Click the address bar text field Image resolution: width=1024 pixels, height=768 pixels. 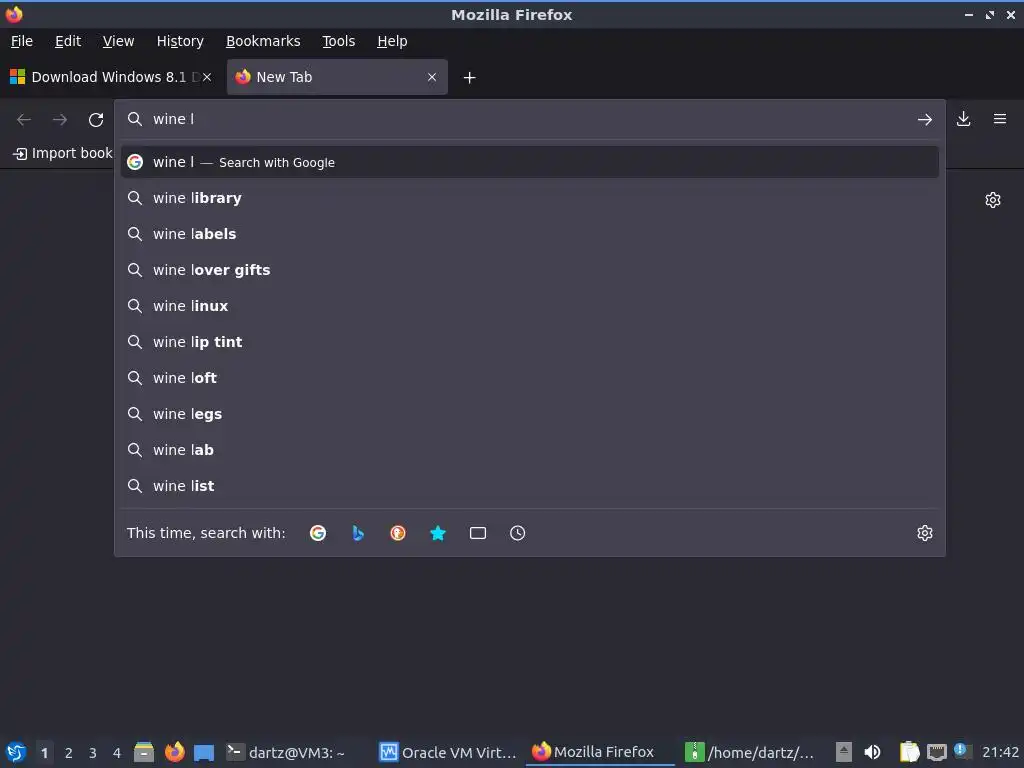[x=529, y=120]
